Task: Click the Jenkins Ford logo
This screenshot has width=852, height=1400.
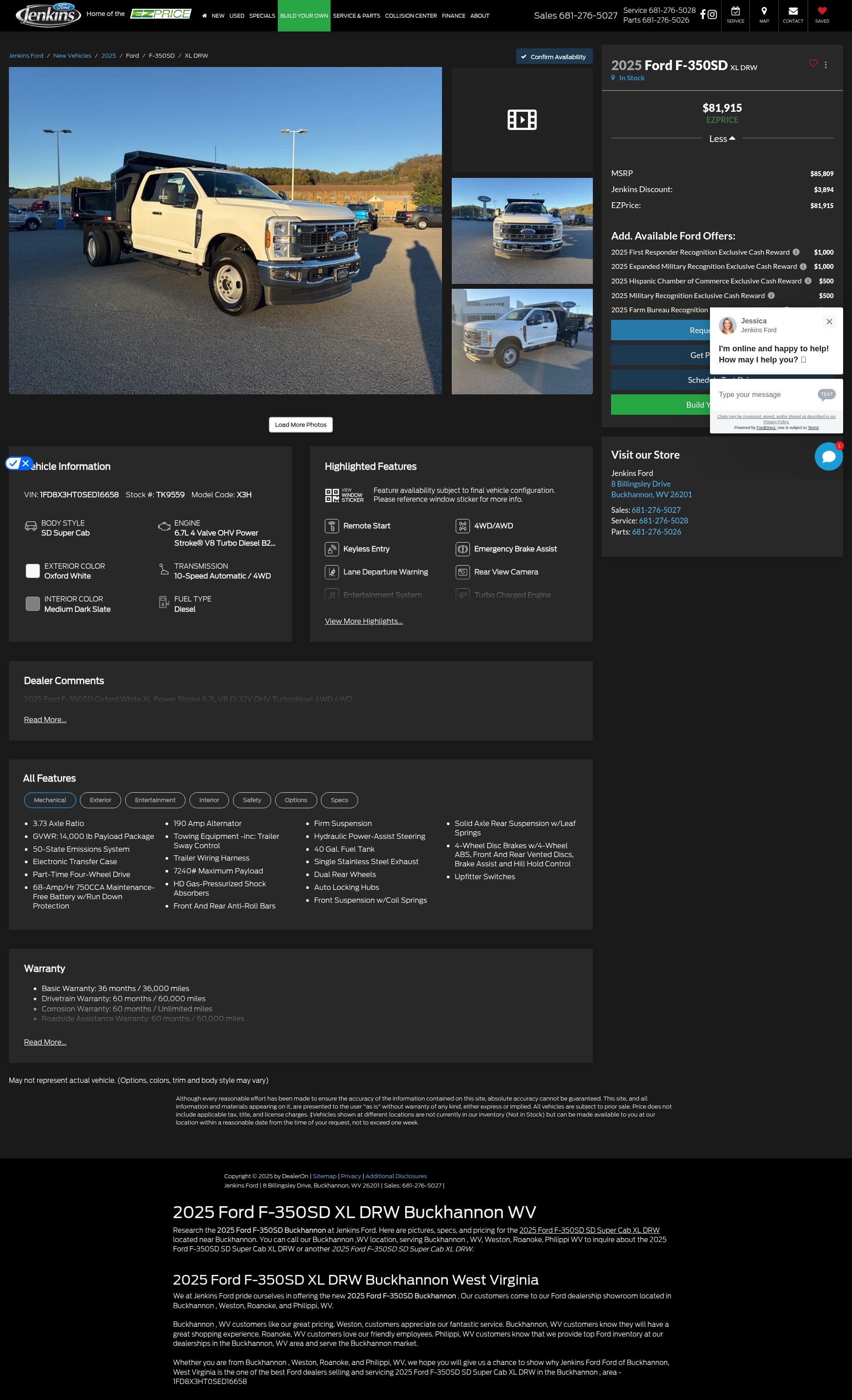Action: coord(48,15)
